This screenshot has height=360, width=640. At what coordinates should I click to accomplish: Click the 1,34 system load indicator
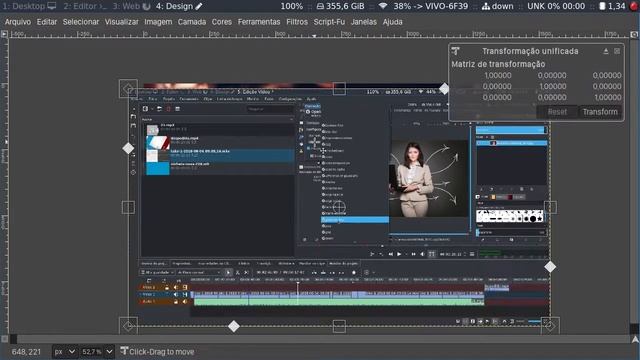pyautogui.click(x=612, y=6)
